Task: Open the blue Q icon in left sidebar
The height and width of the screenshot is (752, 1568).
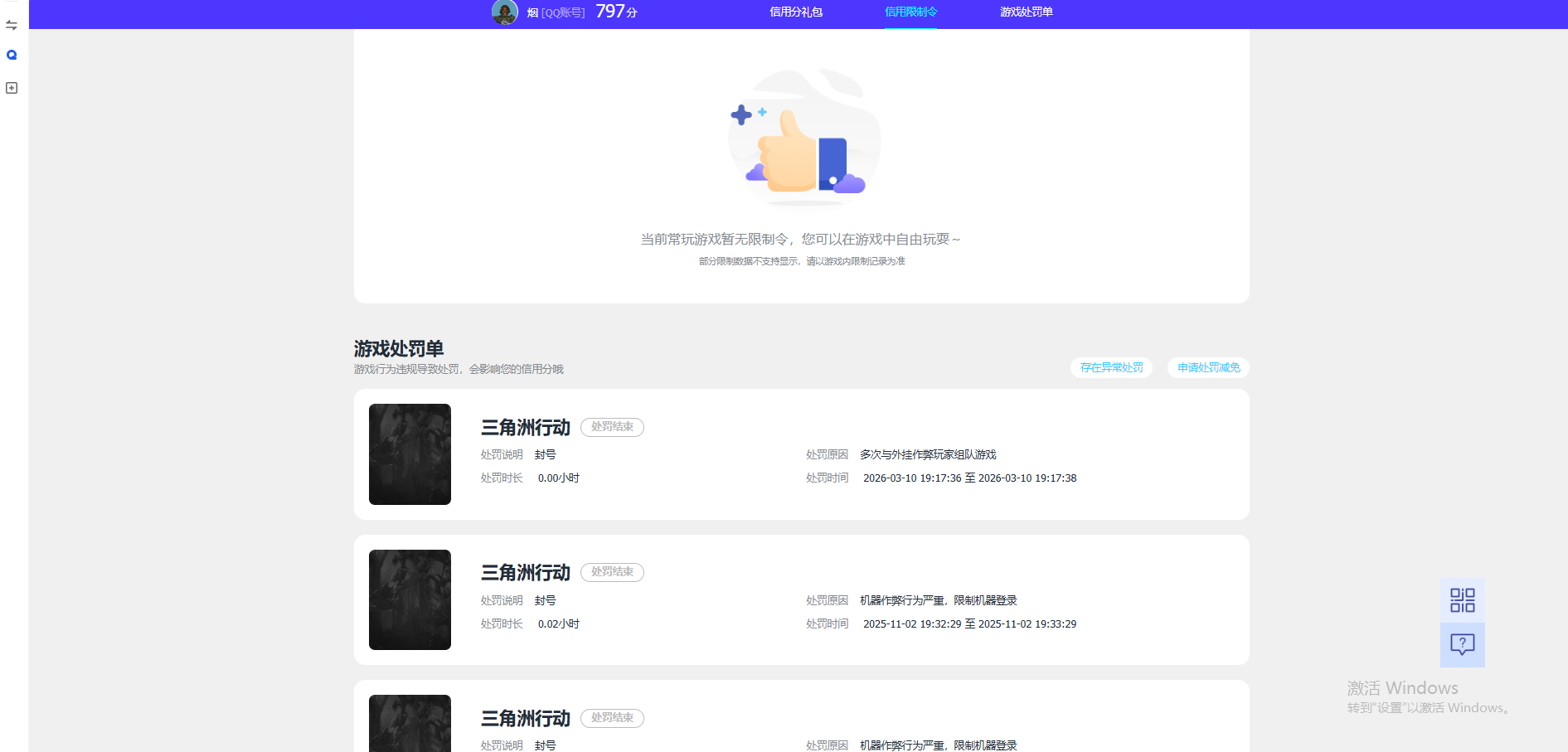Action: [x=12, y=55]
